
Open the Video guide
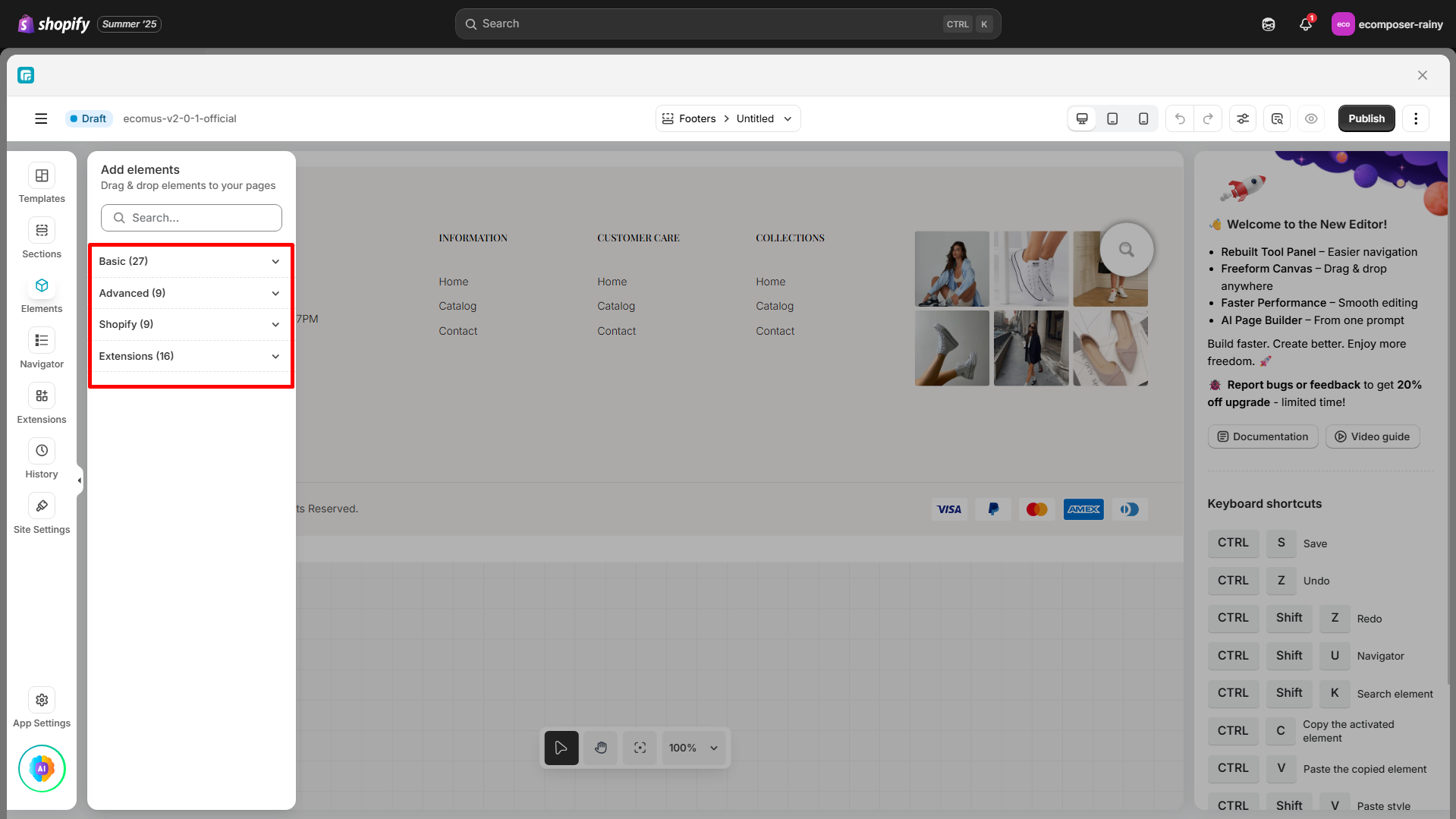click(x=1372, y=436)
